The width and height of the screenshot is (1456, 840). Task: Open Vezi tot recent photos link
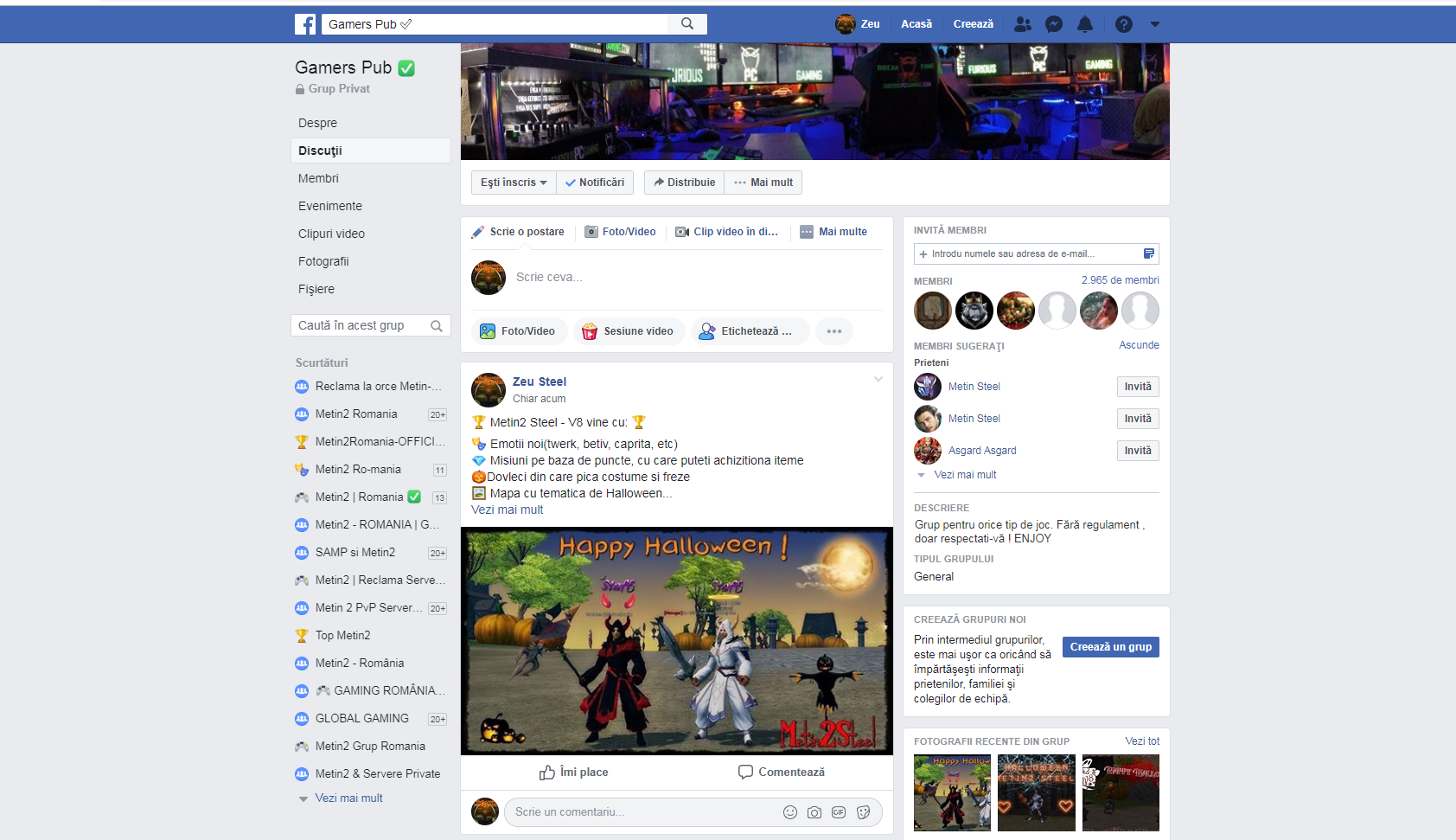pos(1142,741)
